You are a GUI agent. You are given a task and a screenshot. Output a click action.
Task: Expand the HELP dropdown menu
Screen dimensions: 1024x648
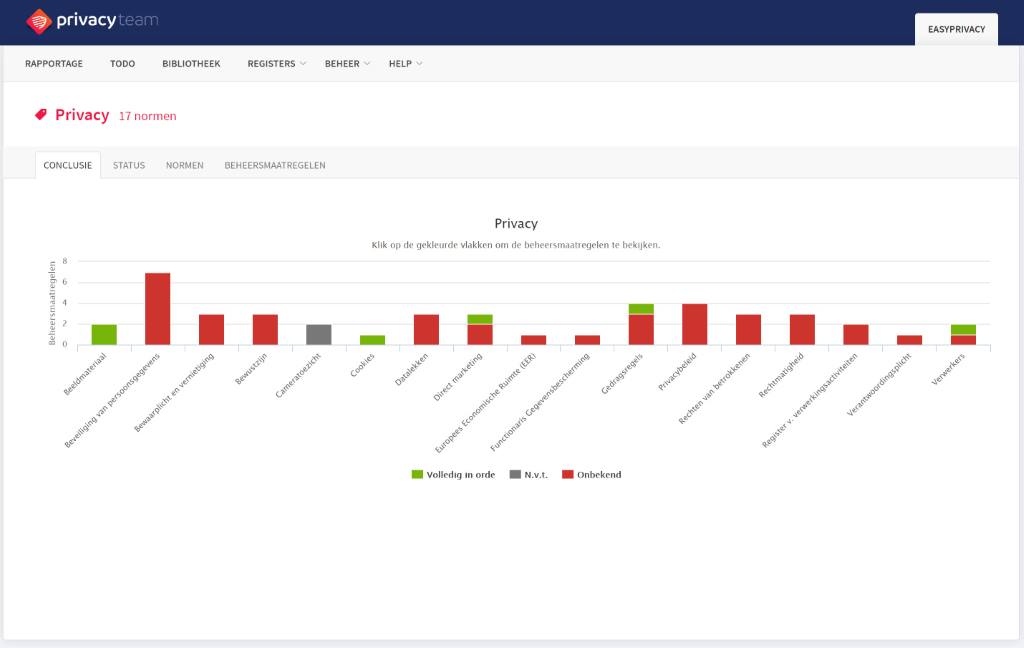point(406,63)
